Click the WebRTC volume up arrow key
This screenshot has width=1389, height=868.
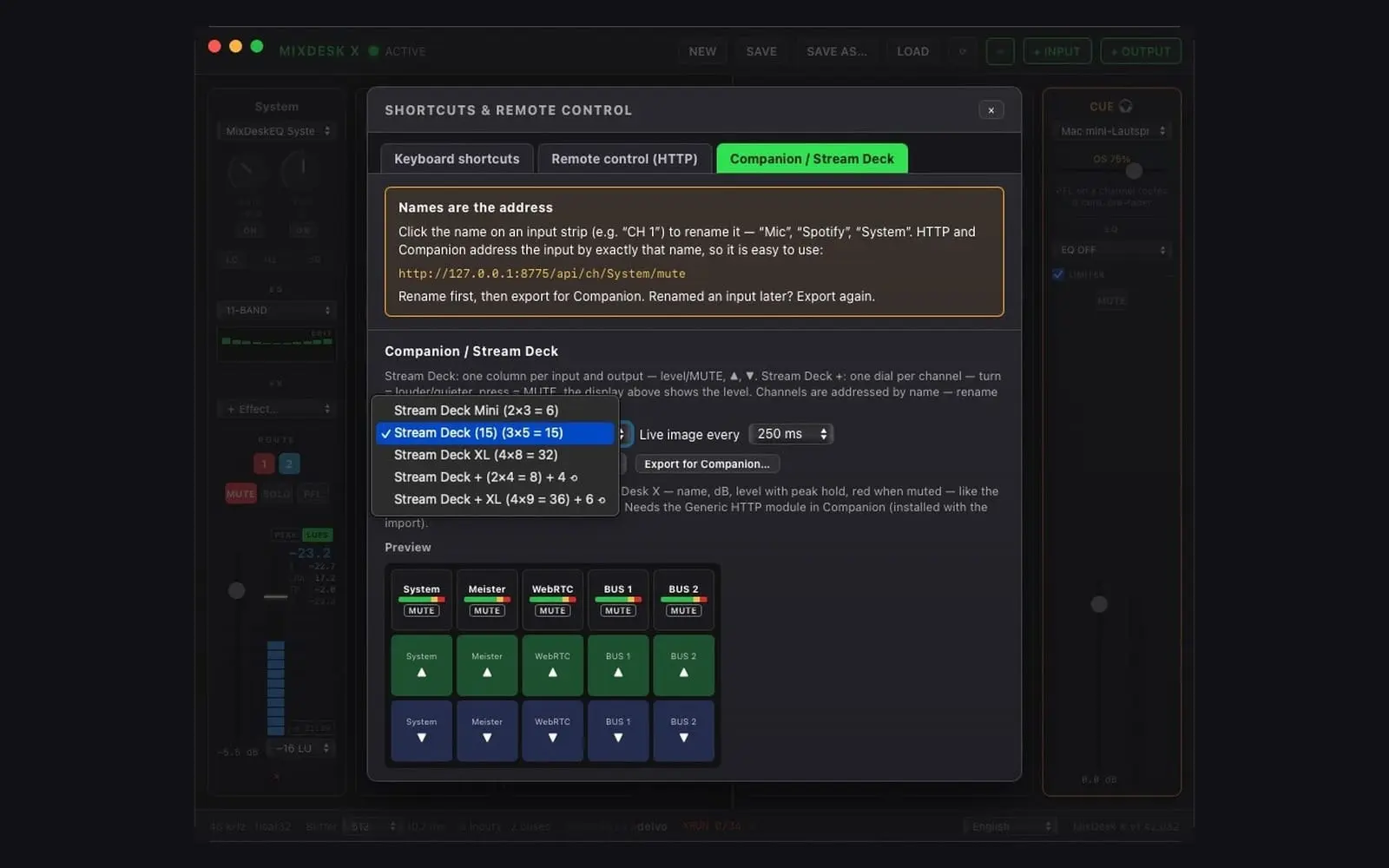(x=552, y=666)
